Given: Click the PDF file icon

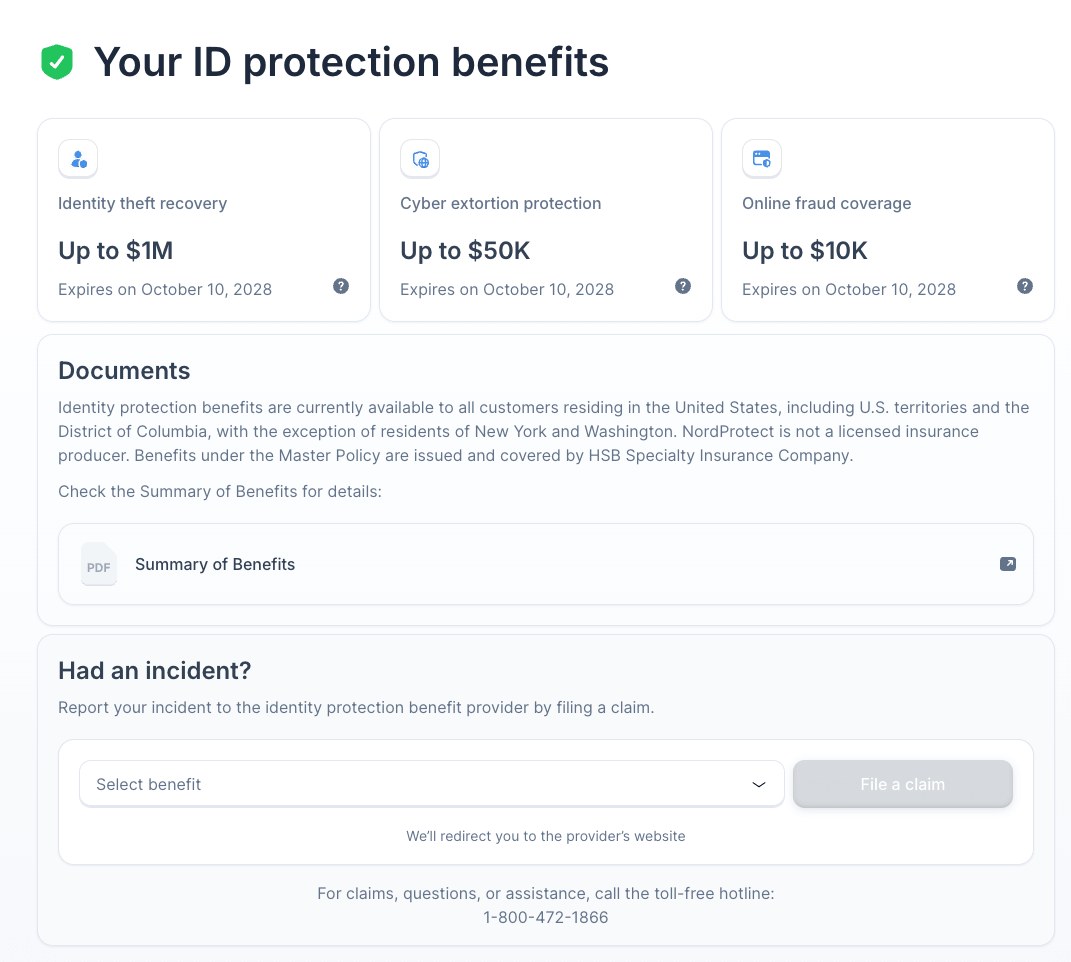Looking at the screenshot, I should pos(99,565).
